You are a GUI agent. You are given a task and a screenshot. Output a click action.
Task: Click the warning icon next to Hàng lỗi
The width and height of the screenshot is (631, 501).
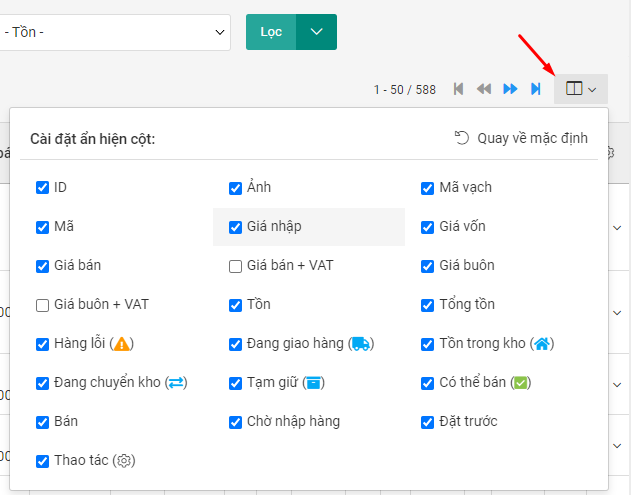coord(122,344)
